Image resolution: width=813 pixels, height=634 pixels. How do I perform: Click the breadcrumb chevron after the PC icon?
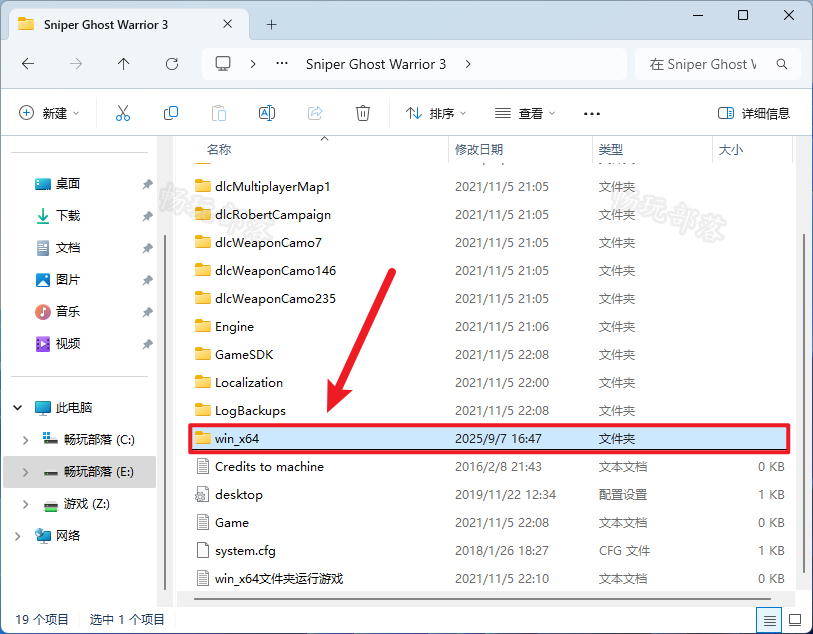(x=253, y=64)
